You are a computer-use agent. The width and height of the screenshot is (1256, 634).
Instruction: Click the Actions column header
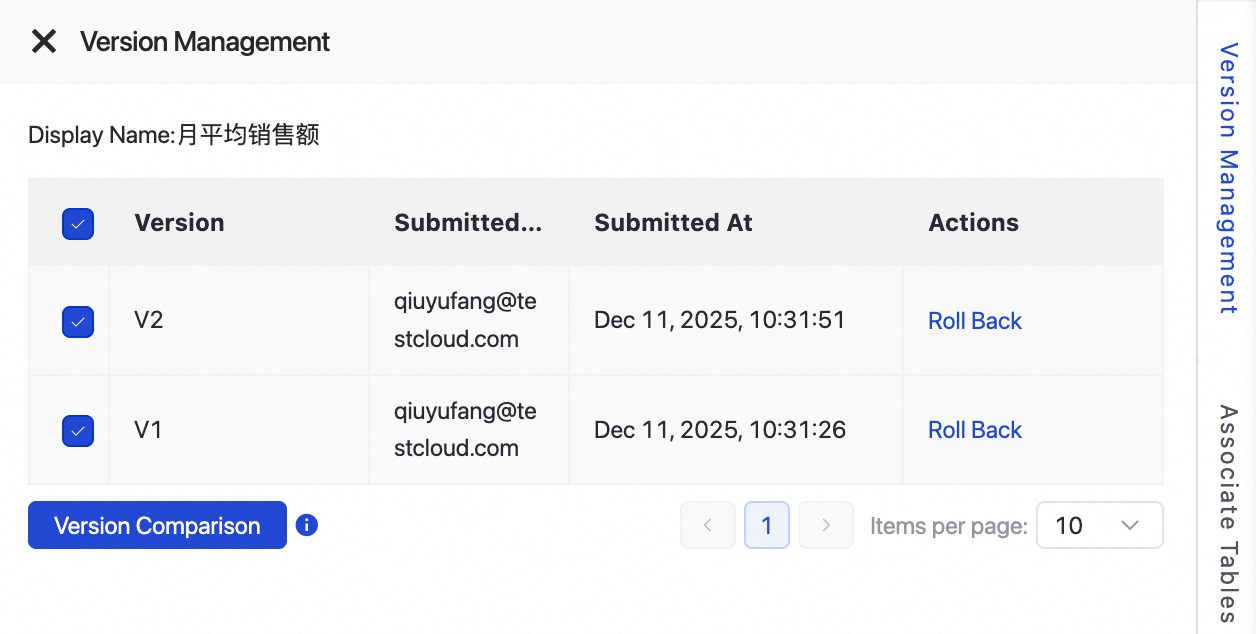[x=973, y=223]
